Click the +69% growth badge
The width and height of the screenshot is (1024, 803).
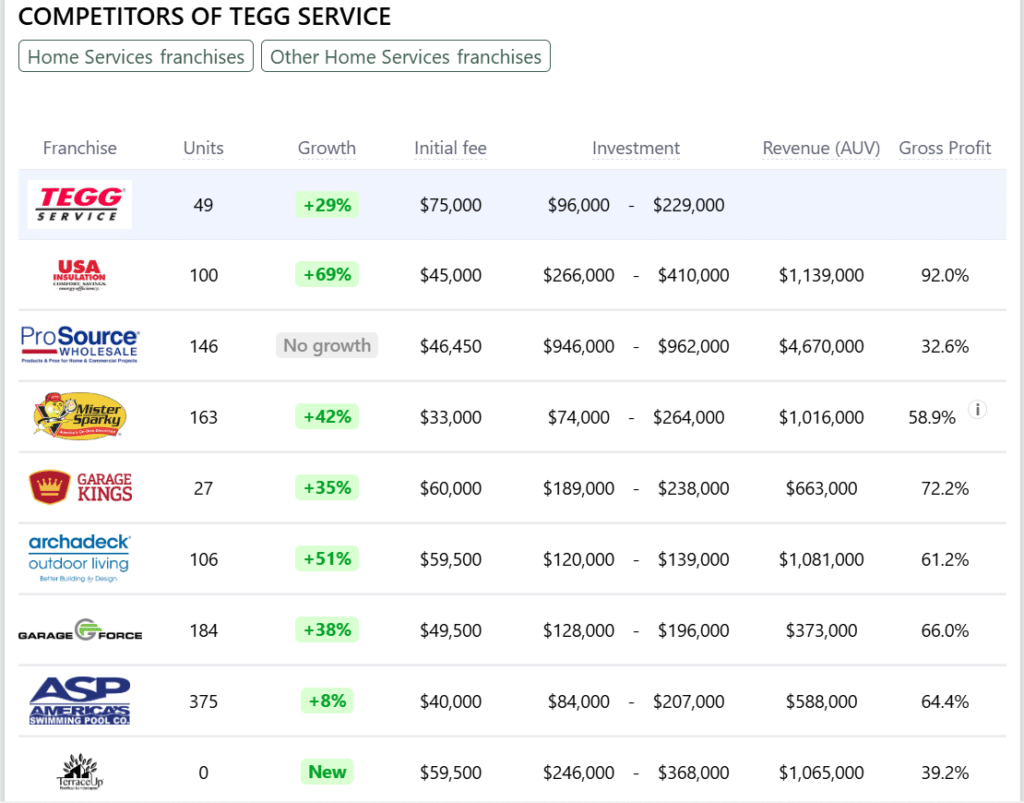click(x=327, y=274)
